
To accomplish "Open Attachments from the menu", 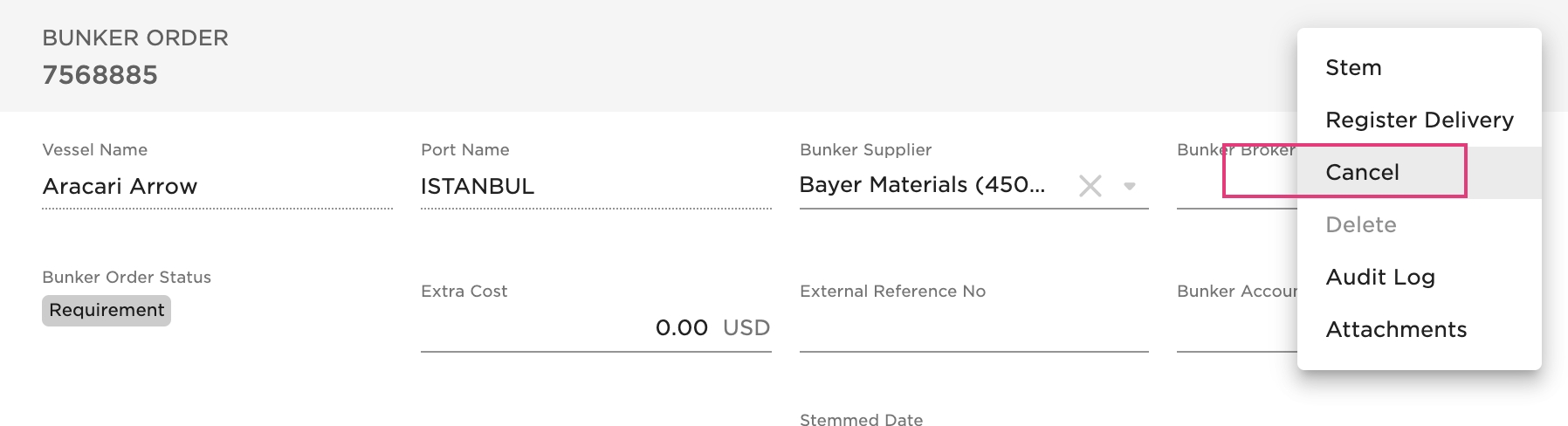I will pyautogui.click(x=1395, y=330).
